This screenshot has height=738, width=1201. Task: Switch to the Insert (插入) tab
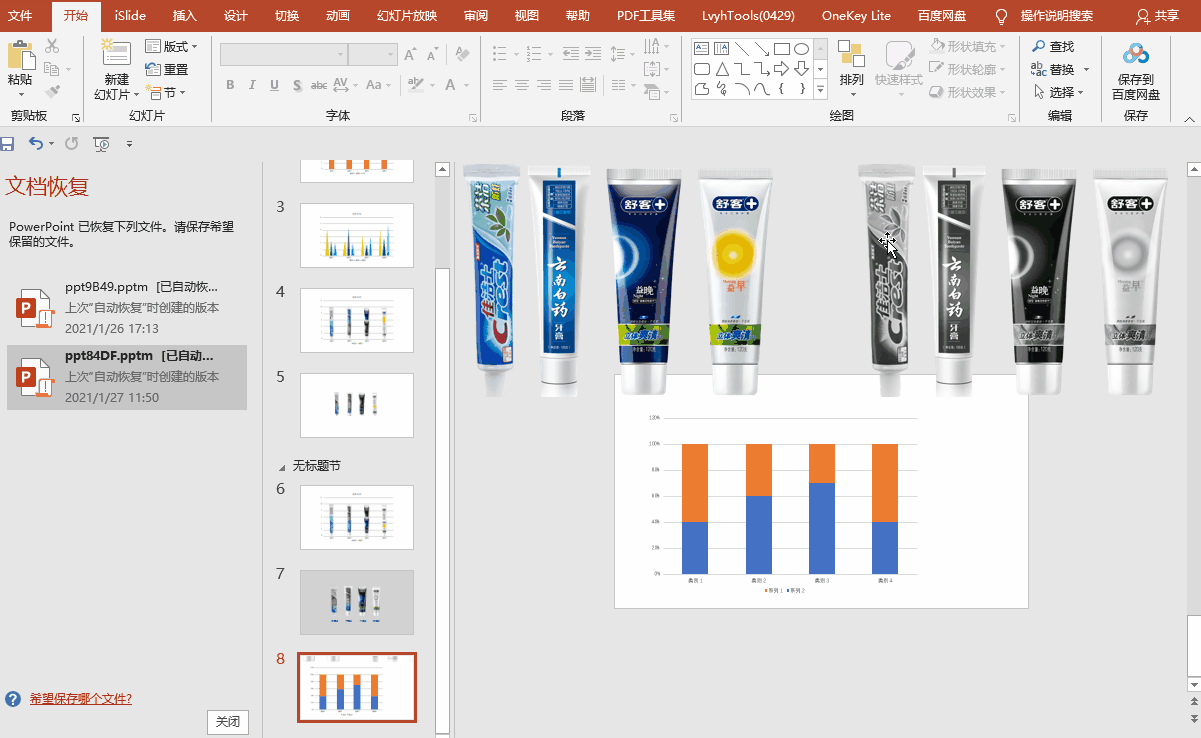click(x=184, y=16)
